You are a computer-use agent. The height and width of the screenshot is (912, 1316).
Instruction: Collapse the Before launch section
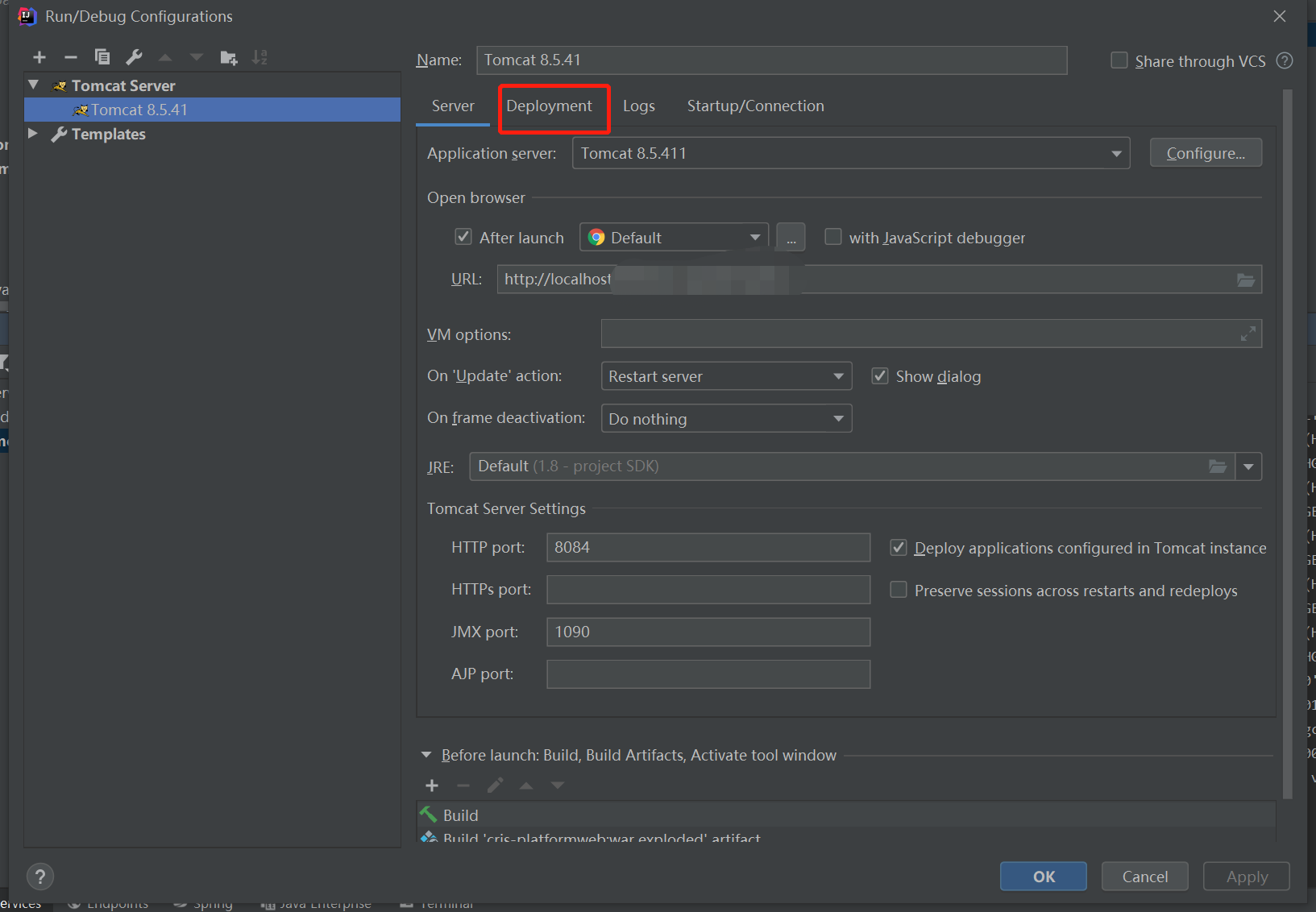(426, 755)
